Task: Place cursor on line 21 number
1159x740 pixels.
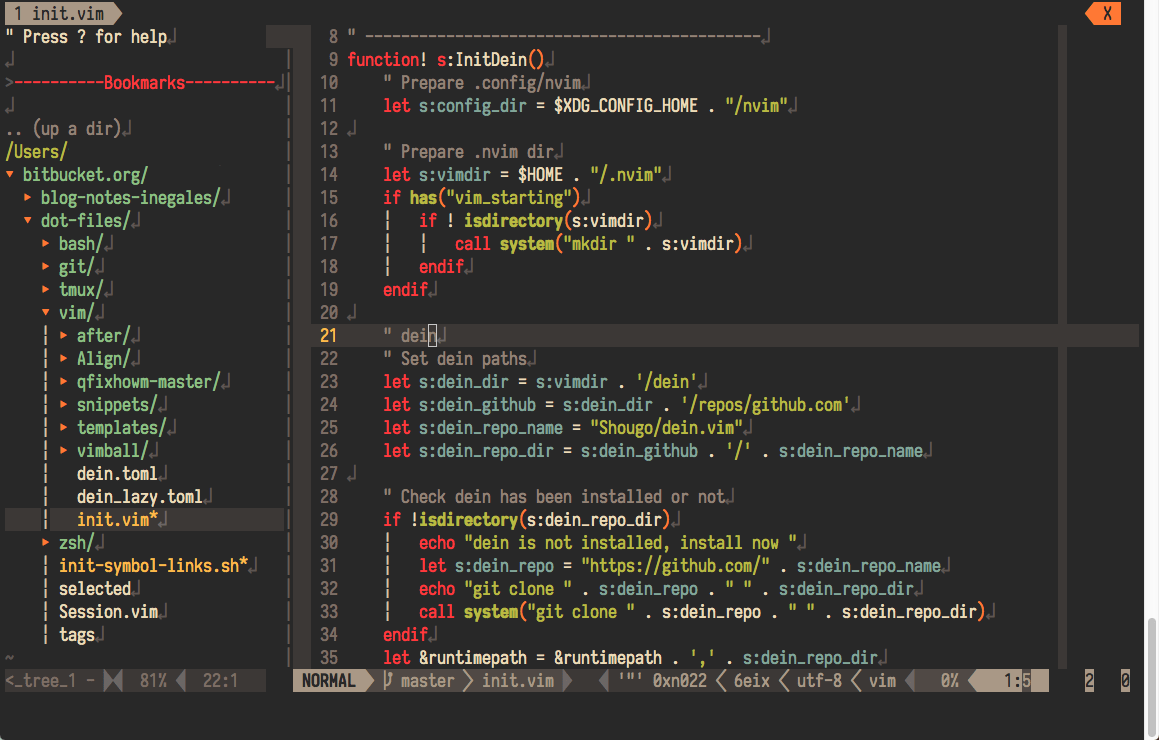Action: click(329, 336)
